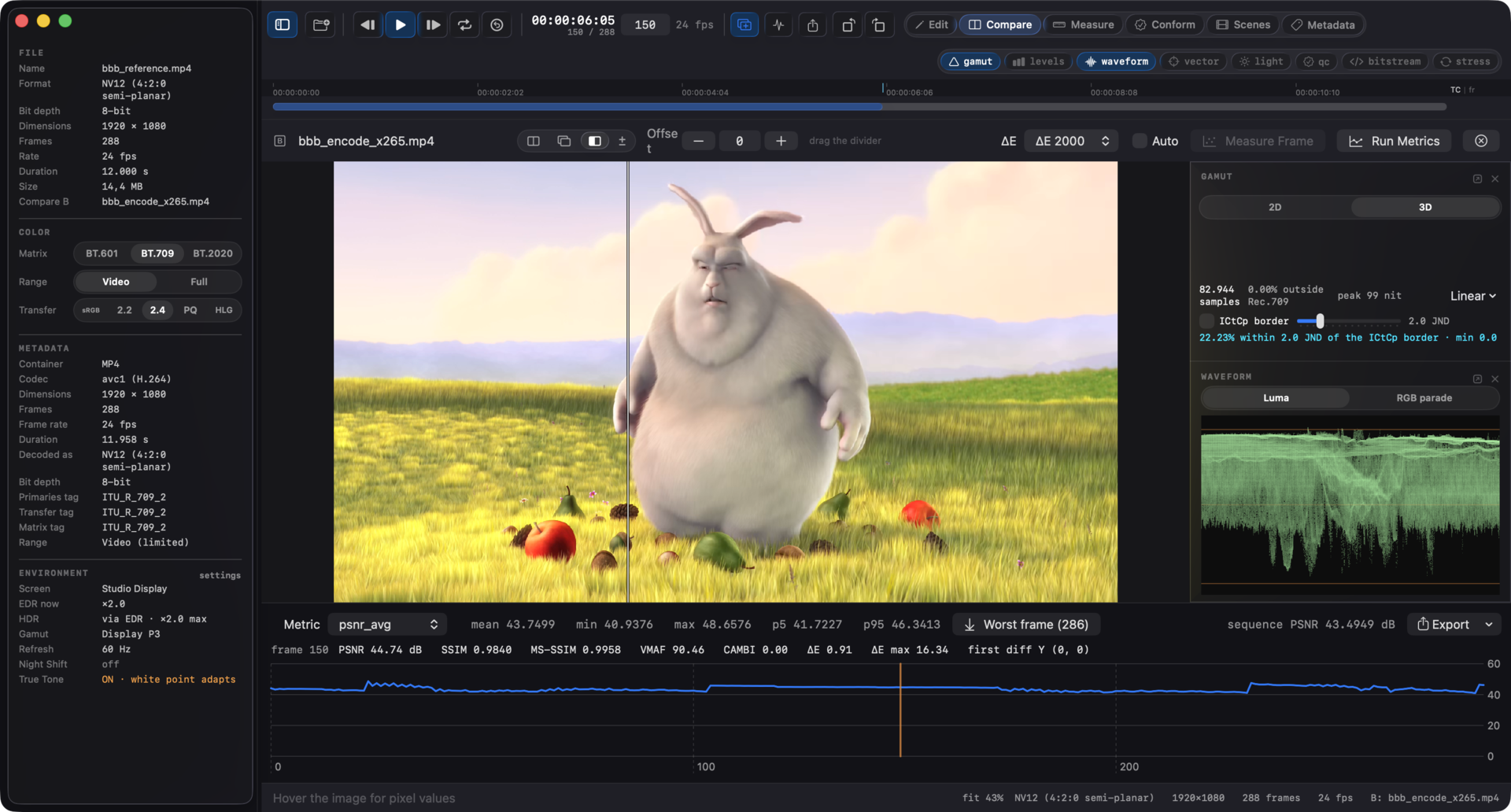Screen dimensions: 1511x812
Task: Pop out the Gamut panel
Action: point(1477,179)
